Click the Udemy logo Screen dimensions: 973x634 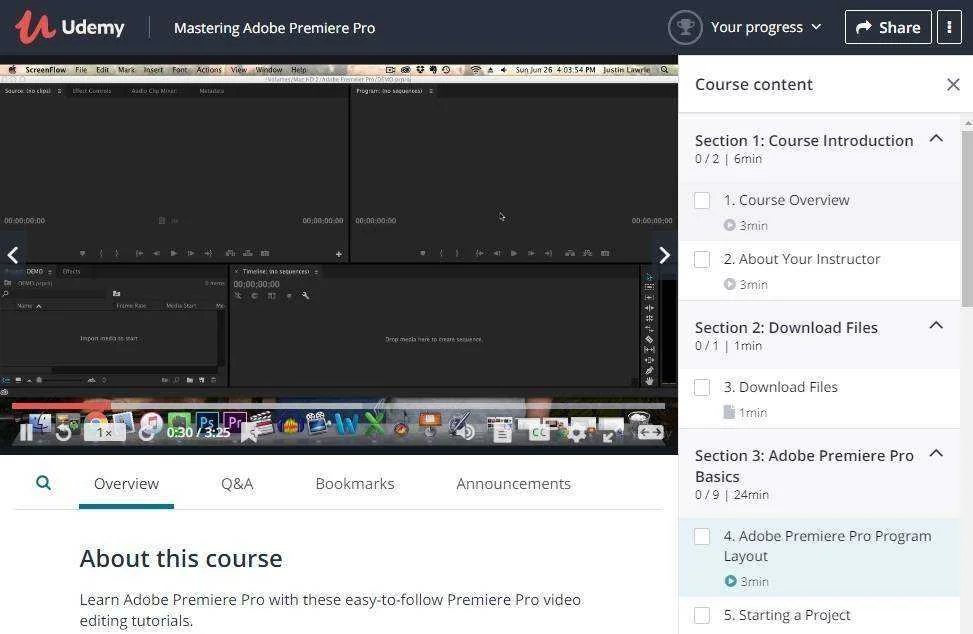point(69,27)
